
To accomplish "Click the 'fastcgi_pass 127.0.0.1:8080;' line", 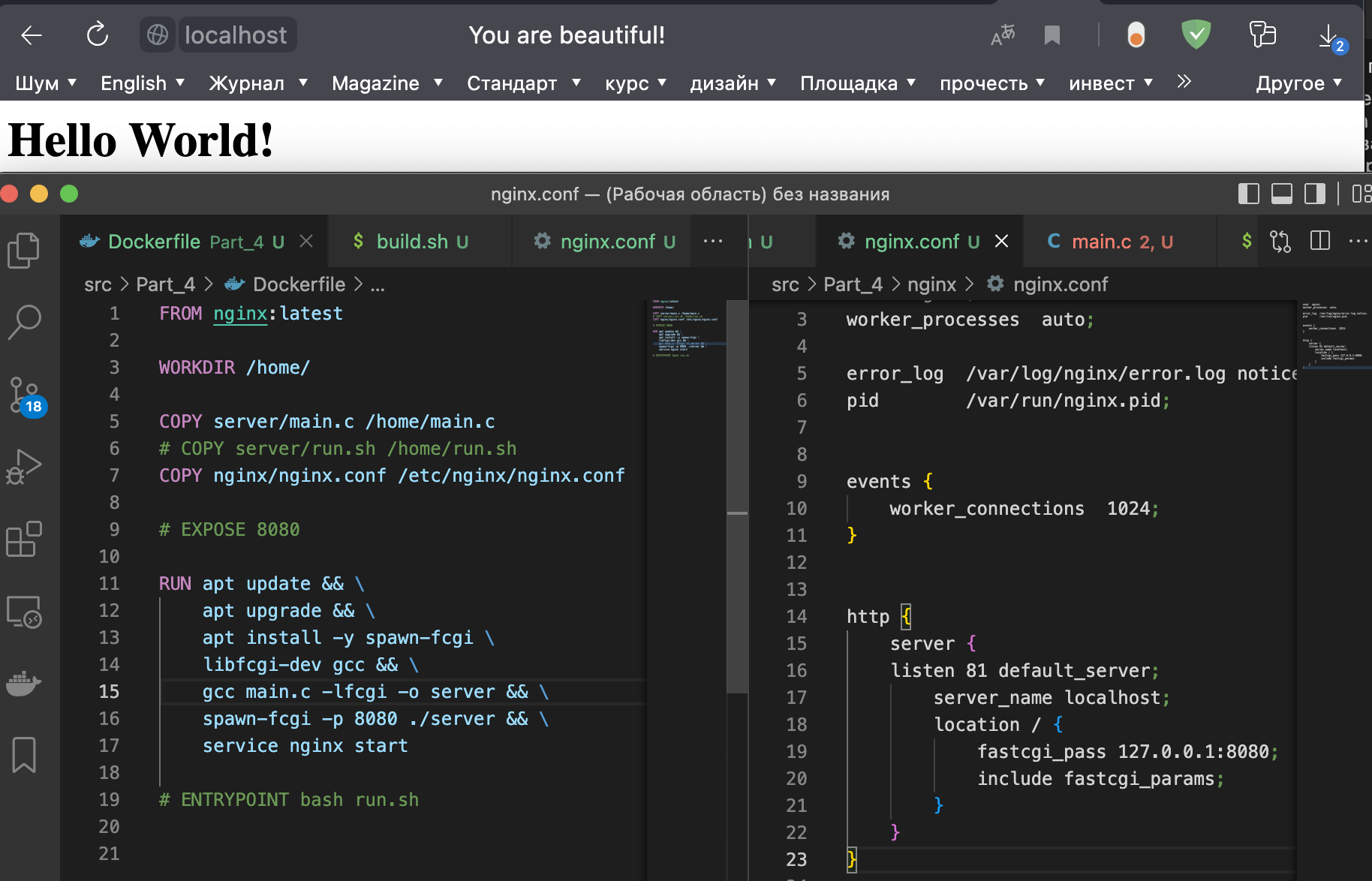I will pos(1127,751).
